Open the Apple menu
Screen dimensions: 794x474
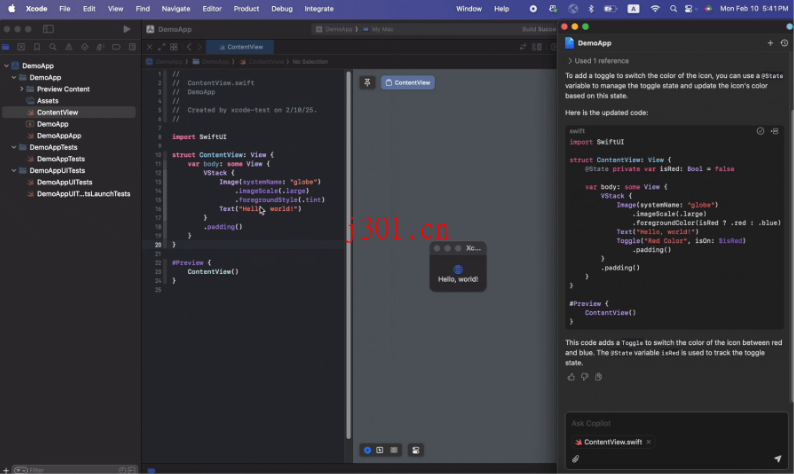(11, 9)
